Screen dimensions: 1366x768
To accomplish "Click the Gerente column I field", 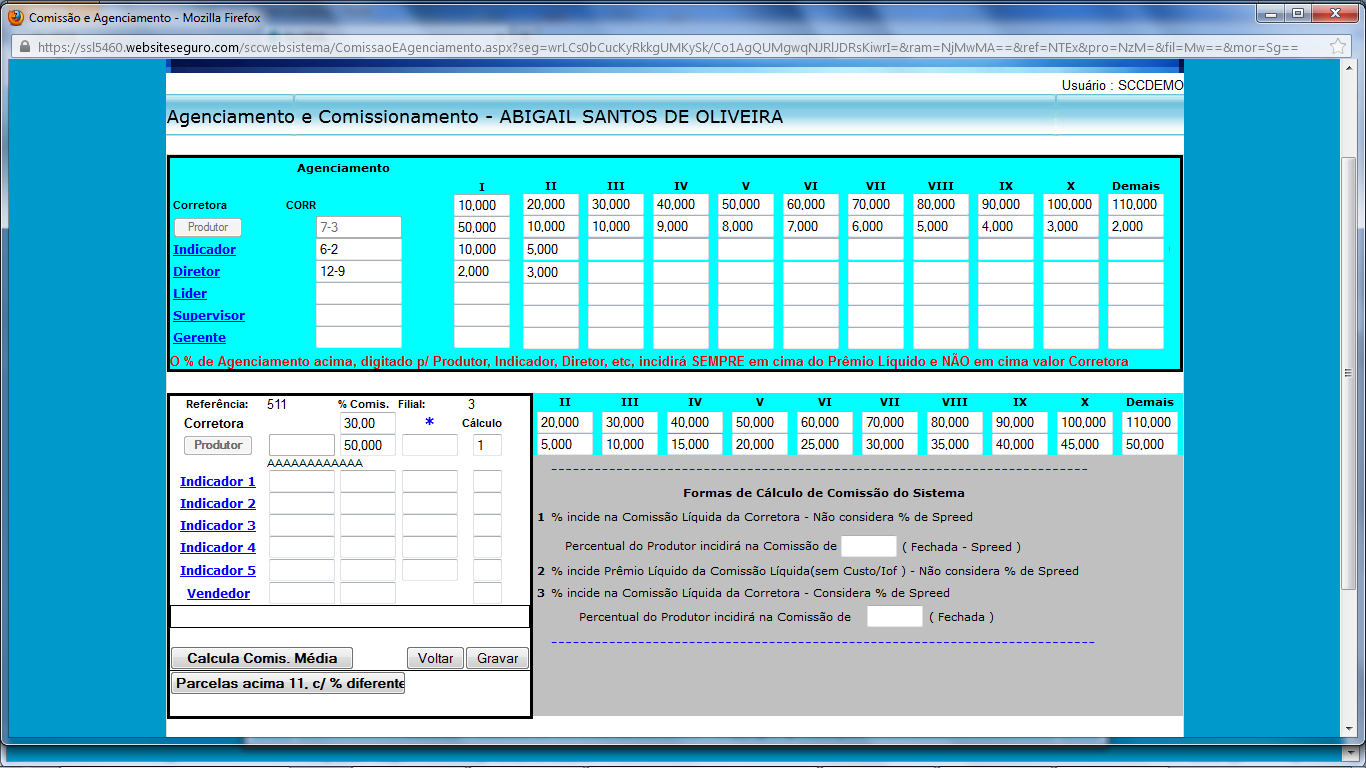I will [482, 337].
